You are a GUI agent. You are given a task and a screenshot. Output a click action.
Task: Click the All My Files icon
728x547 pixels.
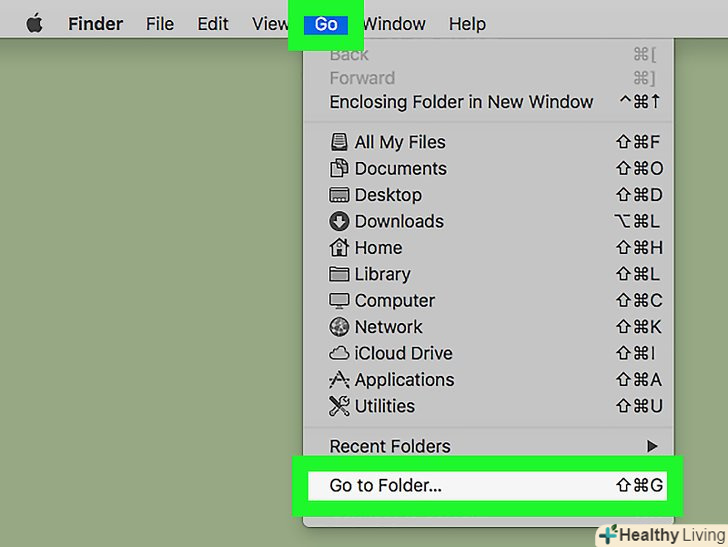point(339,142)
